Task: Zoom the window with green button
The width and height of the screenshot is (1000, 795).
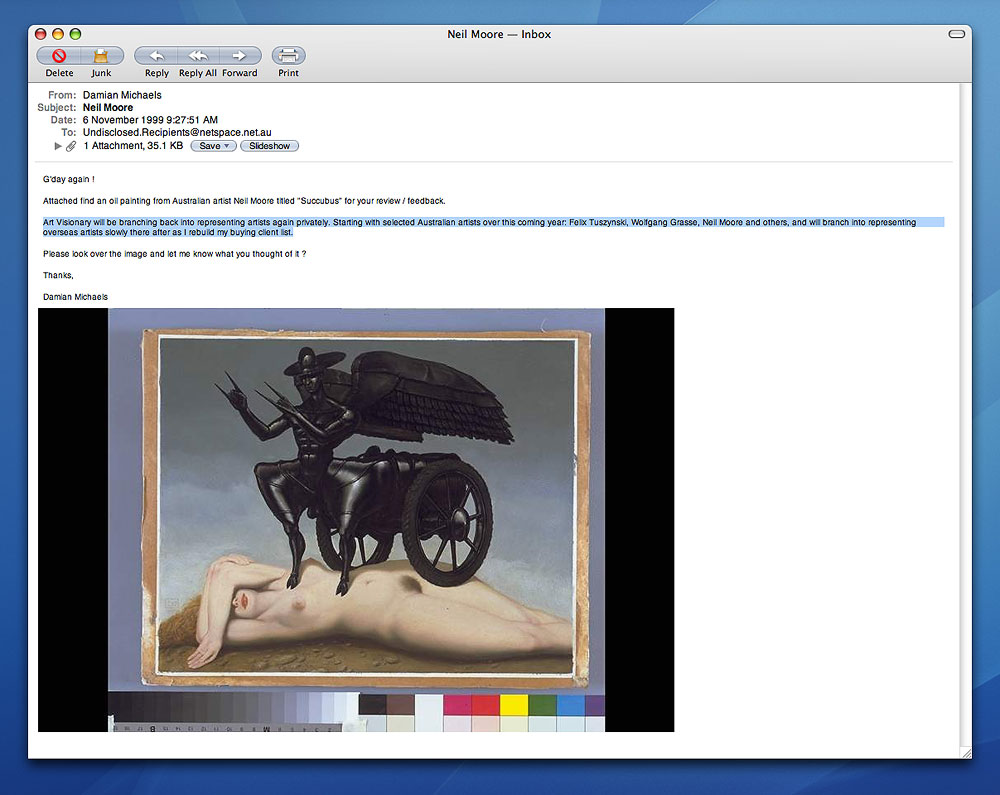Action: [75, 34]
